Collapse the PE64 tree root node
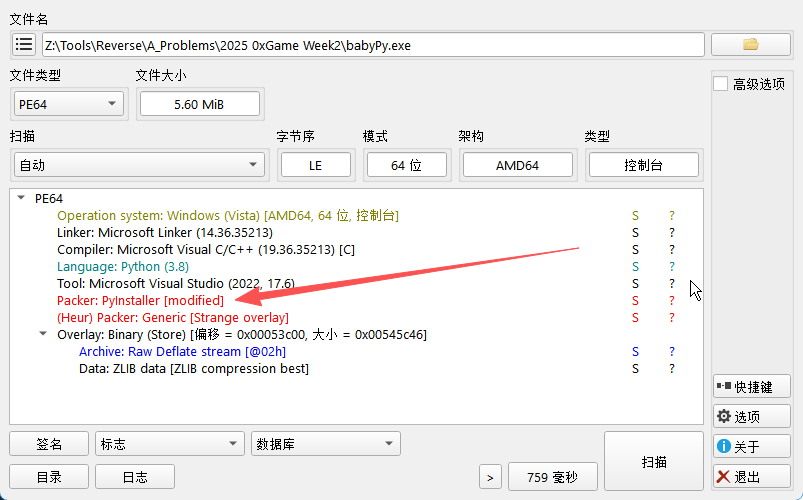The height and width of the screenshot is (500, 803). point(22,198)
